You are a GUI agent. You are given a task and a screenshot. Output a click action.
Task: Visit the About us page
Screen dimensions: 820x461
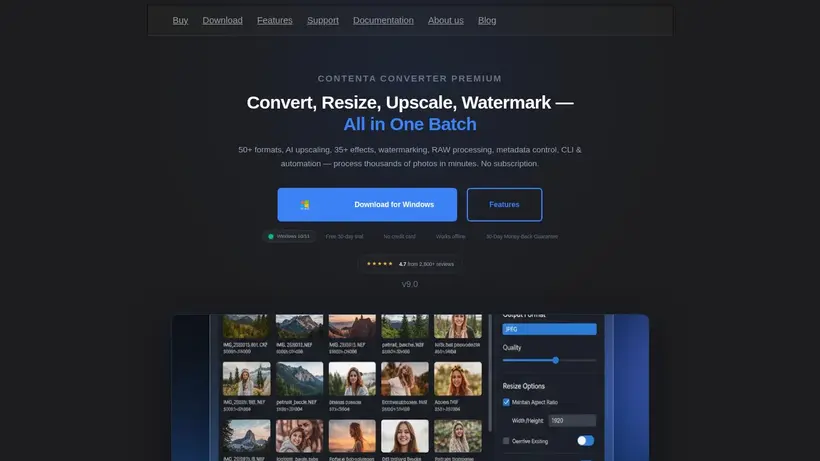click(446, 20)
